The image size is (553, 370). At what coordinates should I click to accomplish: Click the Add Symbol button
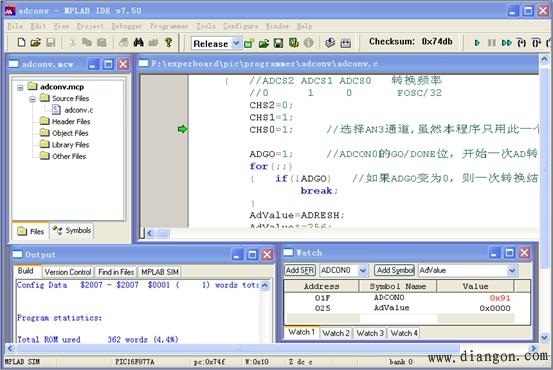pyautogui.click(x=395, y=271)
